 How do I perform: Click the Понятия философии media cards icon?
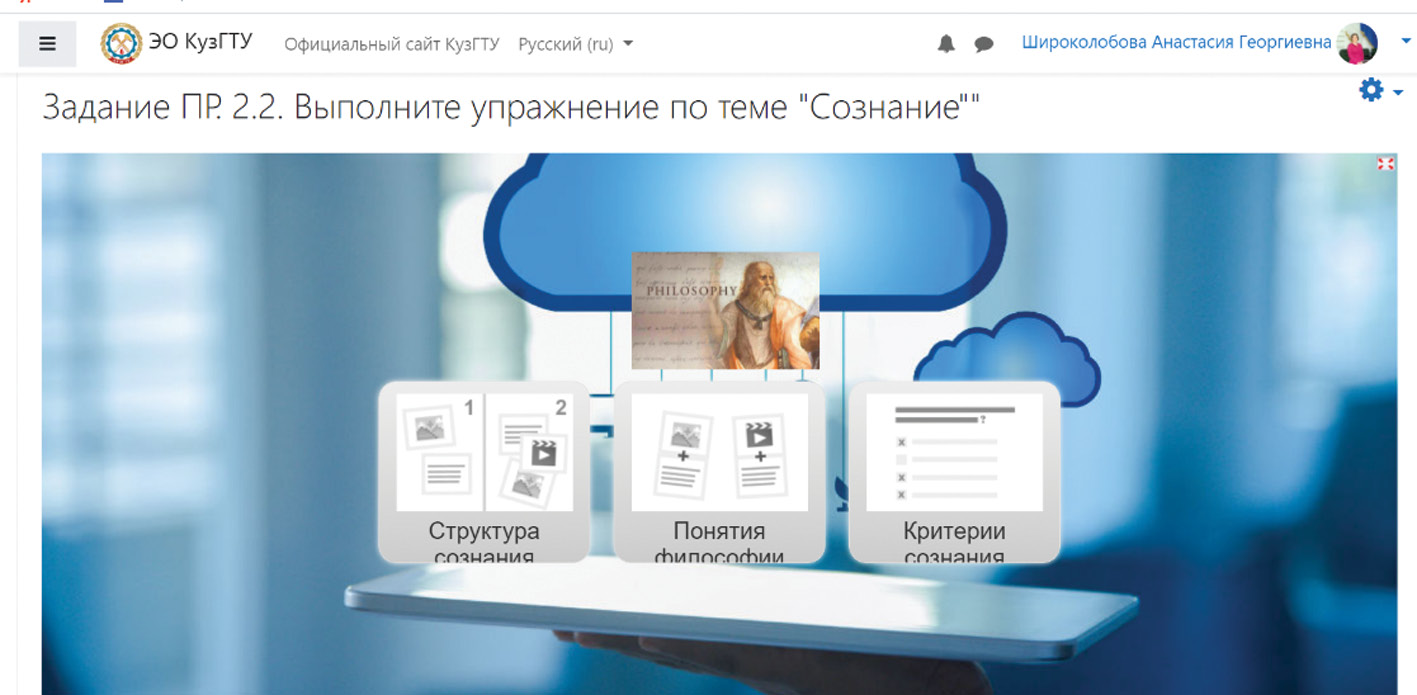[719, 452]
